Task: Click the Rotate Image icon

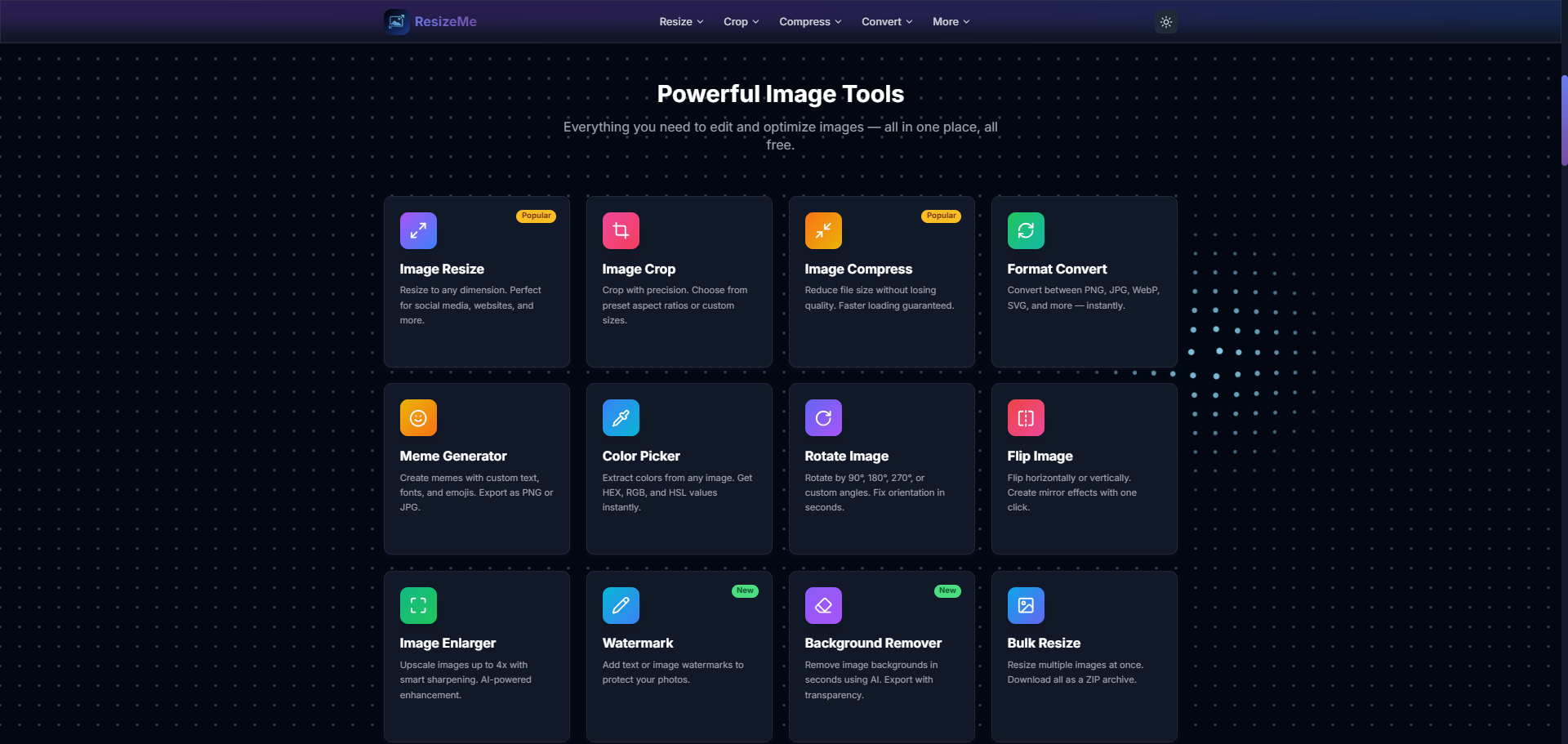Action: (x=823, y=418)
